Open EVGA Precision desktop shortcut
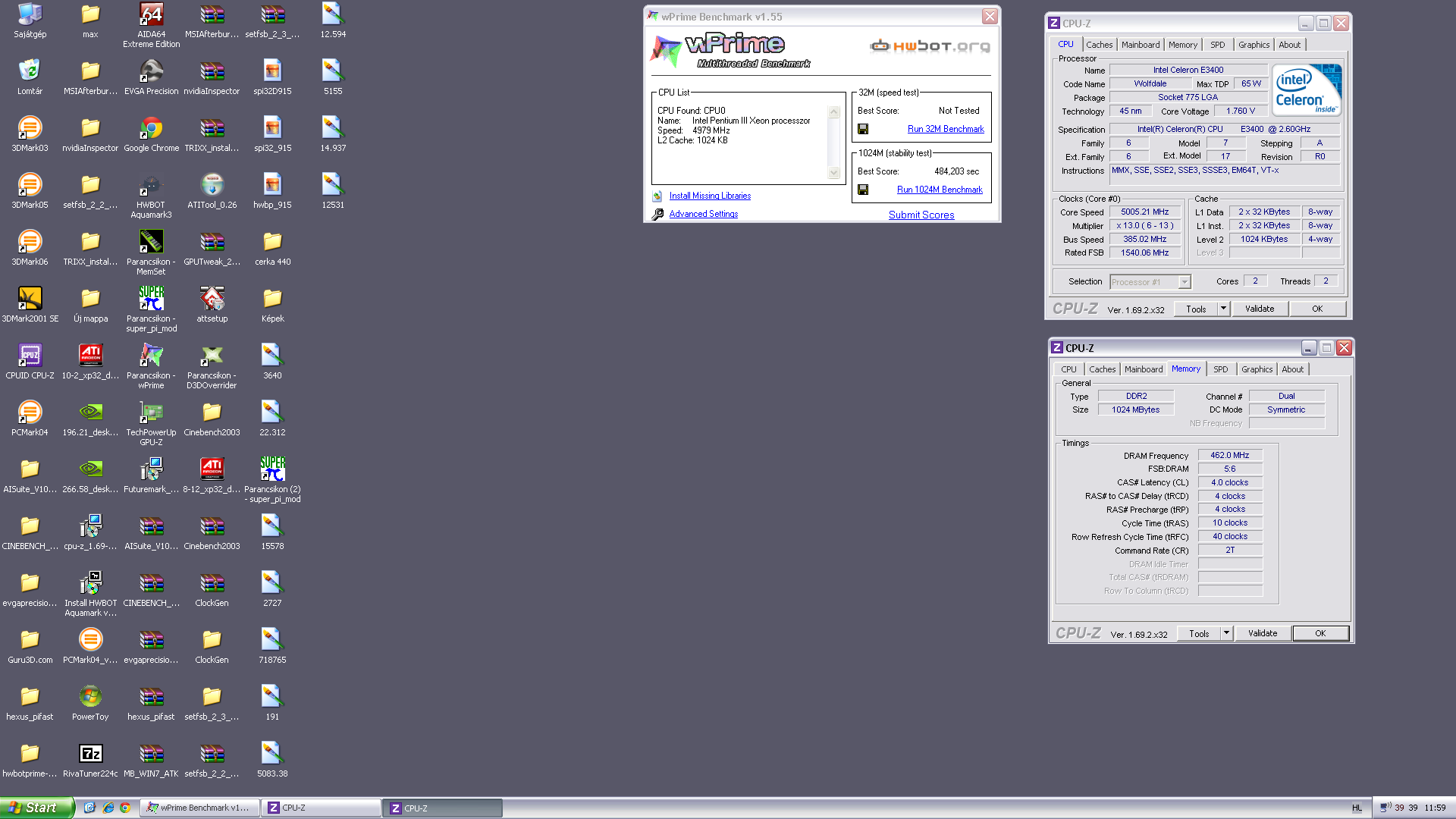Image resolution: width=1456 pixels, height=819 pixels. point(151,71)
